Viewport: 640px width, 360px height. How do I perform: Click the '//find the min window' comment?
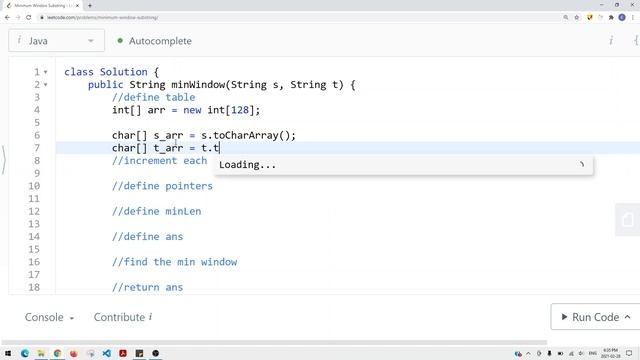coord(174,262)
